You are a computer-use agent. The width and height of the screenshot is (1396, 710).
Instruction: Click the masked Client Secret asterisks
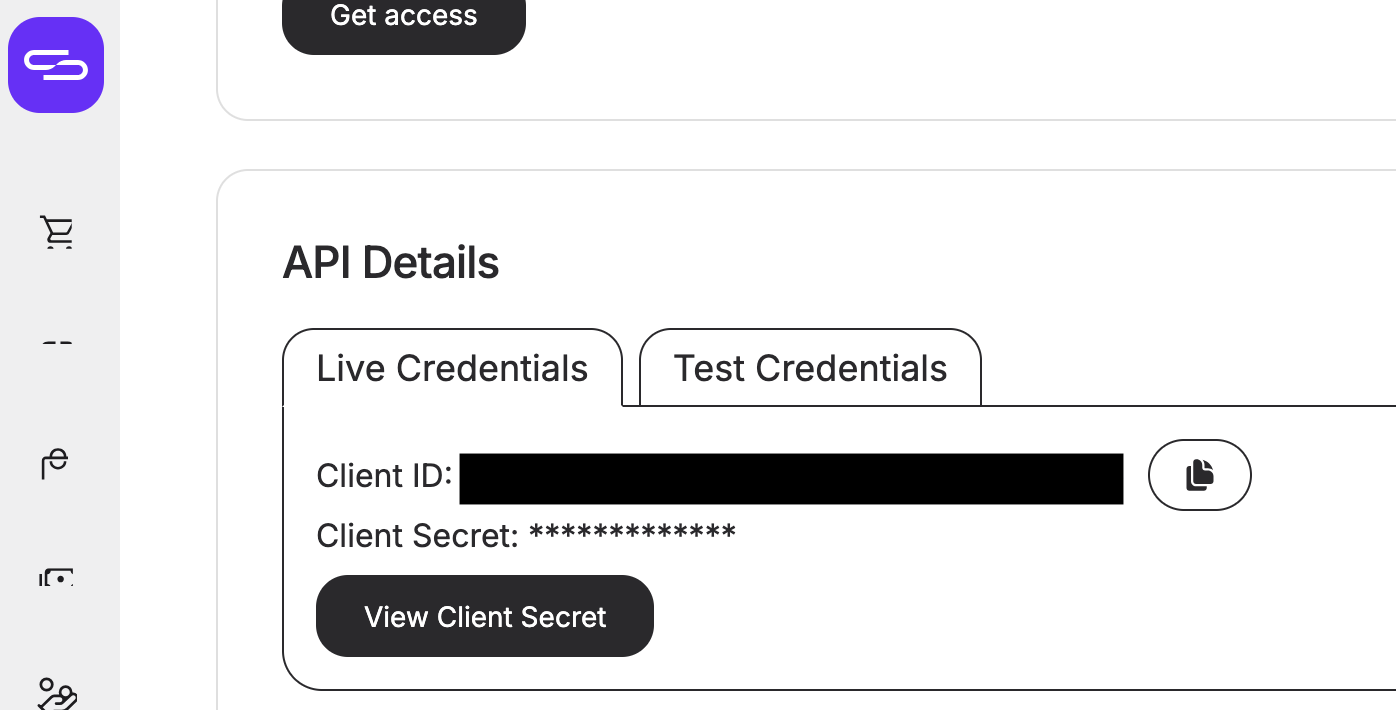632,534
